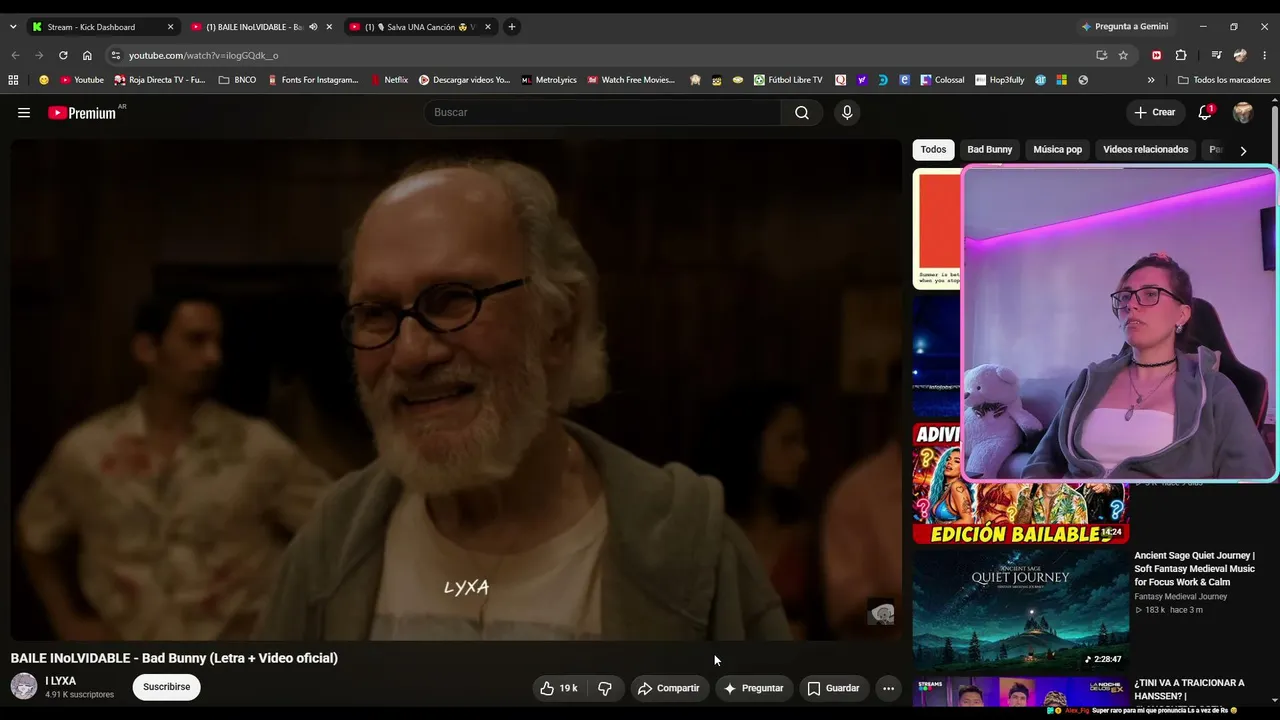Open the ¿TINI VA A TRAICIONAR A HANSSEN? video

tap(1189, 690)
